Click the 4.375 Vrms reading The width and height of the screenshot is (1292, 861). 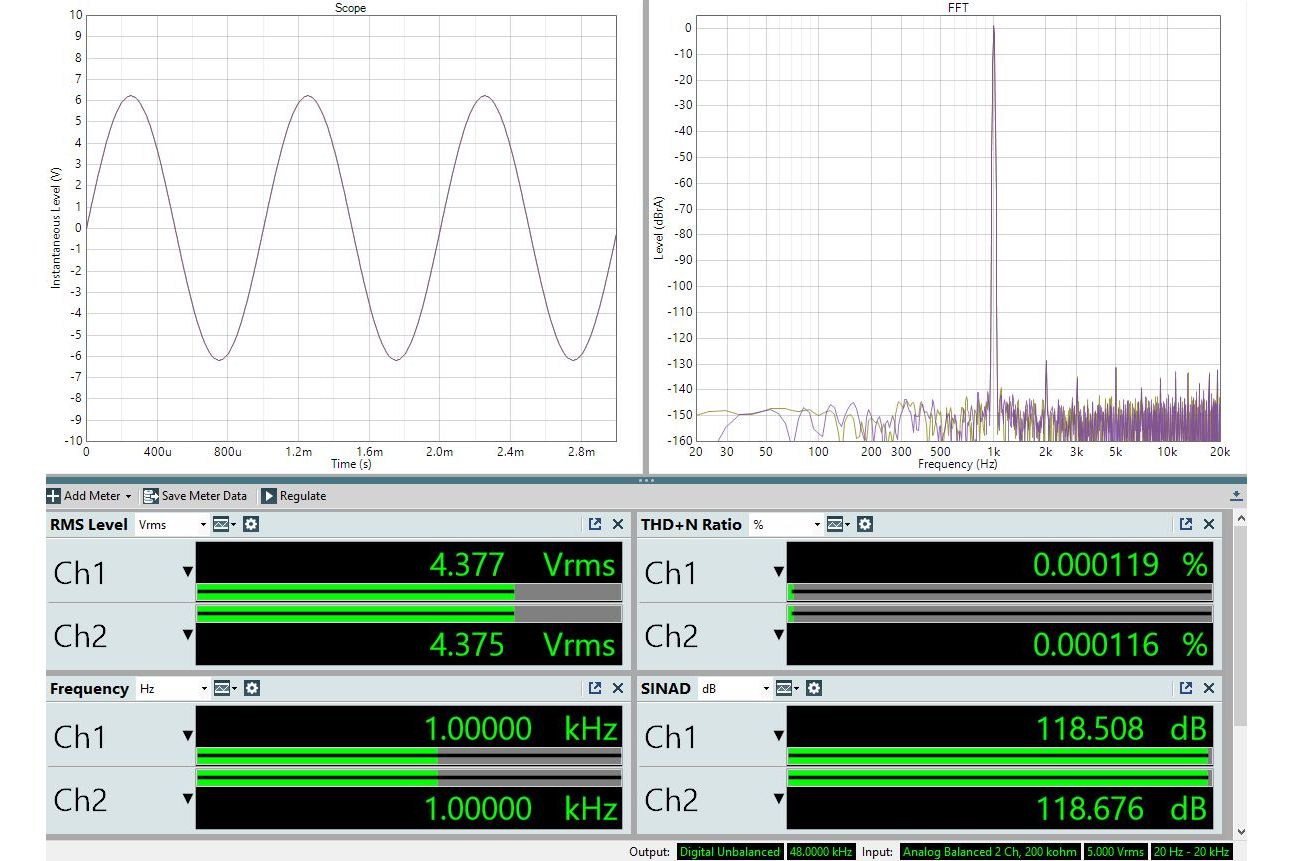[522, 644]
